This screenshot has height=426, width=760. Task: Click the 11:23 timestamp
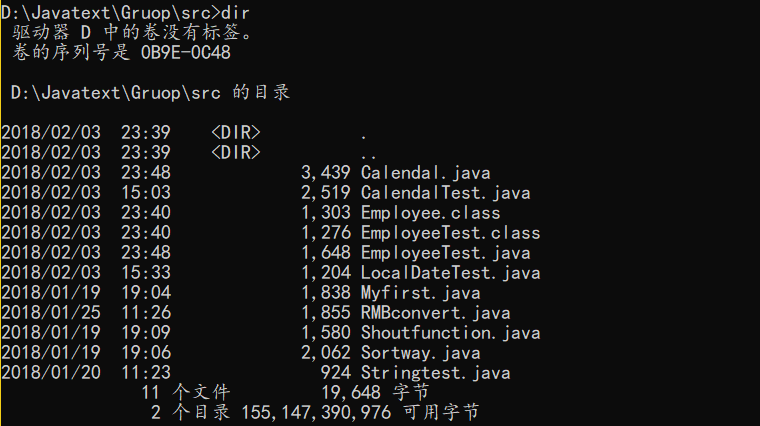tap(146, 373)
